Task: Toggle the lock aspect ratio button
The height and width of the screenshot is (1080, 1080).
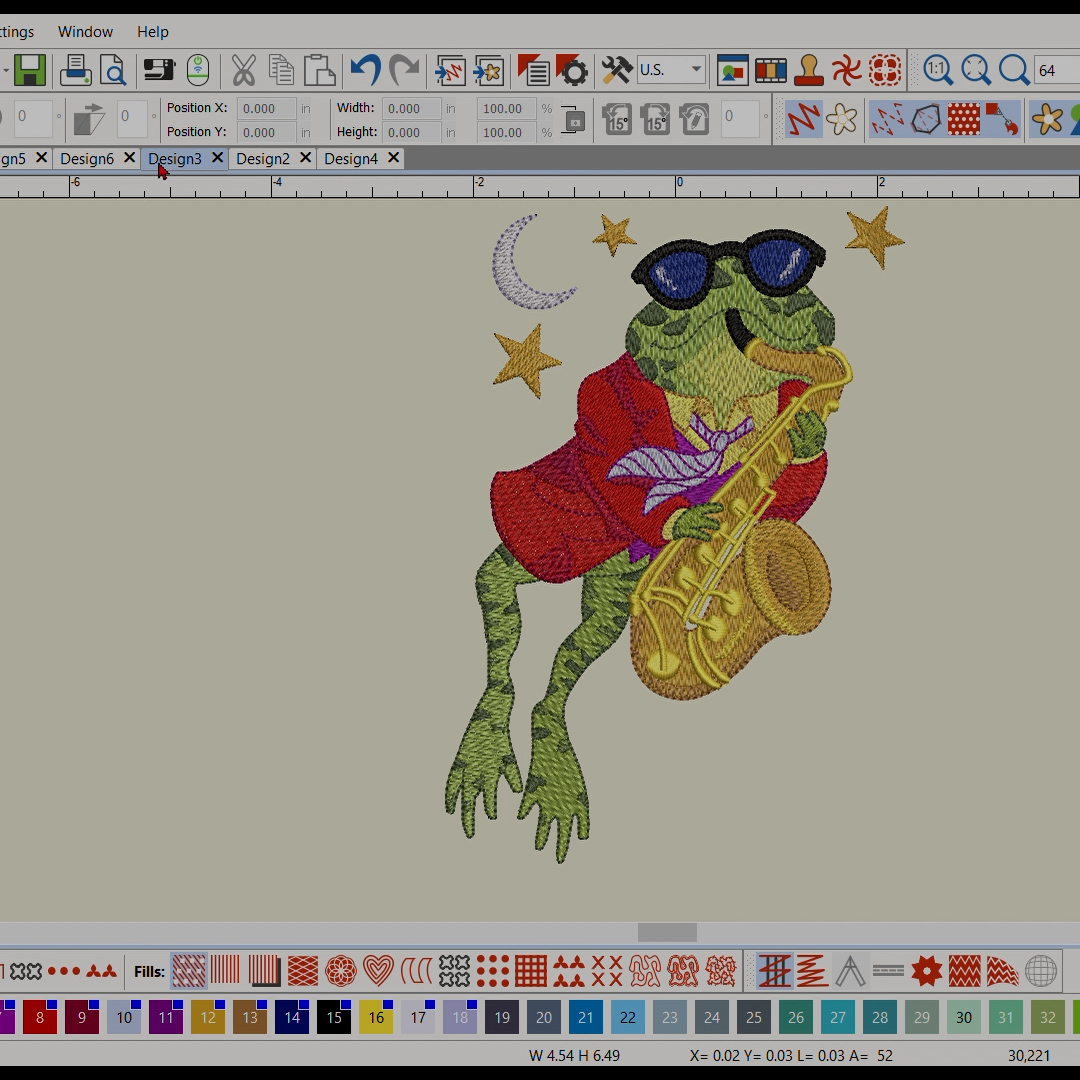Action: coord(574,119)
